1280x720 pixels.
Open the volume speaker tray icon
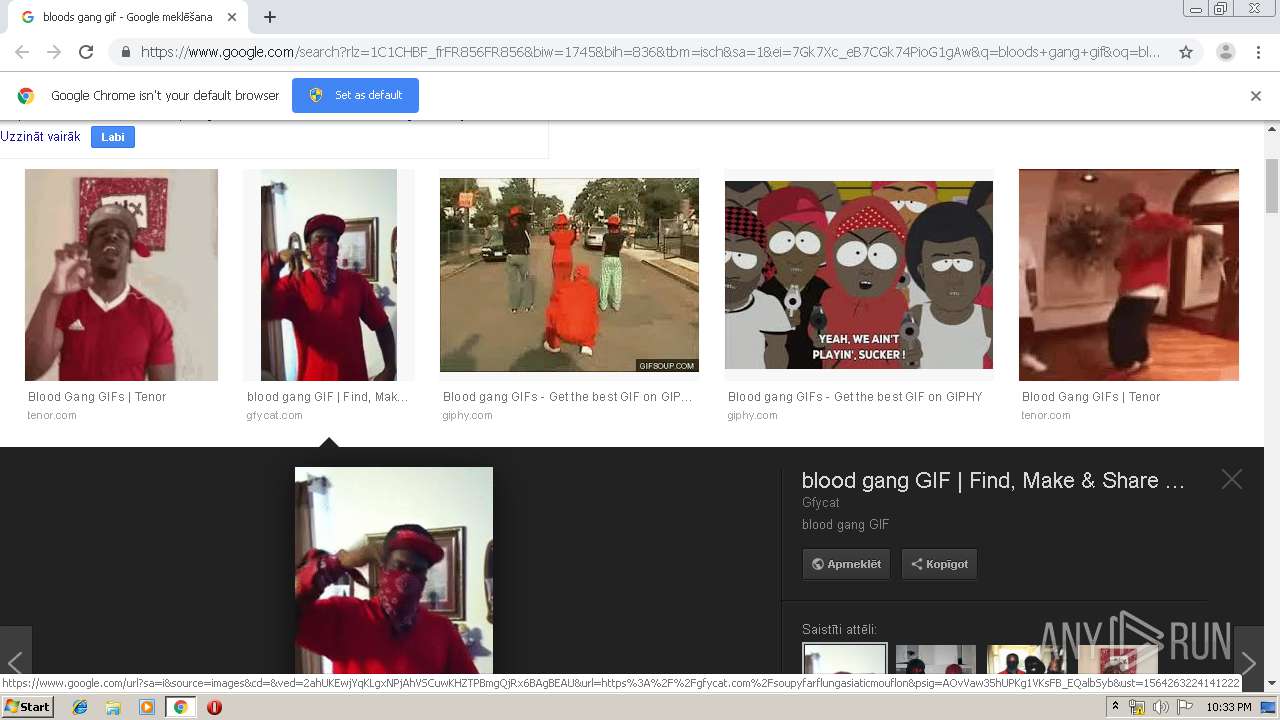coord(1160,707)
